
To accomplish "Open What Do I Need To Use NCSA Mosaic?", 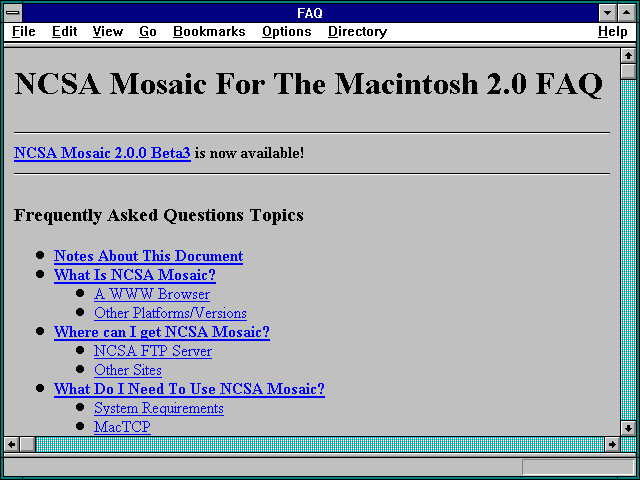I will pos(189,389).
